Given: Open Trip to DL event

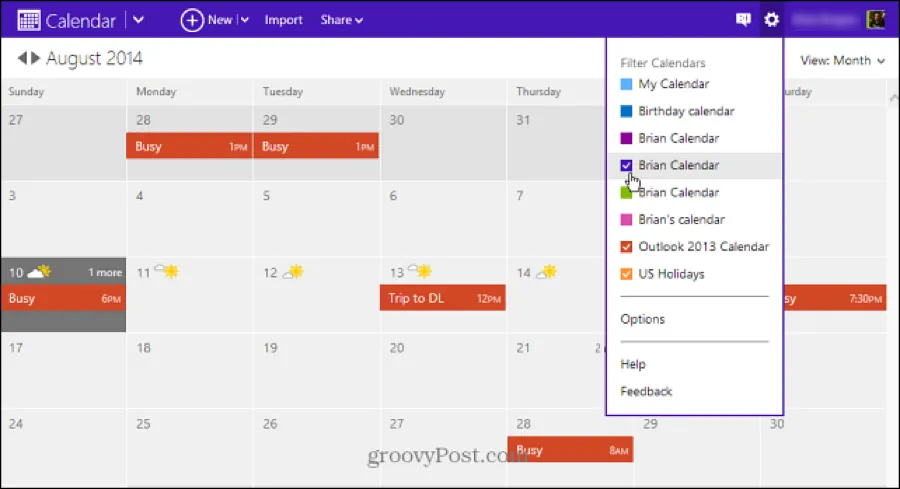Looking at the screenshot, I should (443, 298).
